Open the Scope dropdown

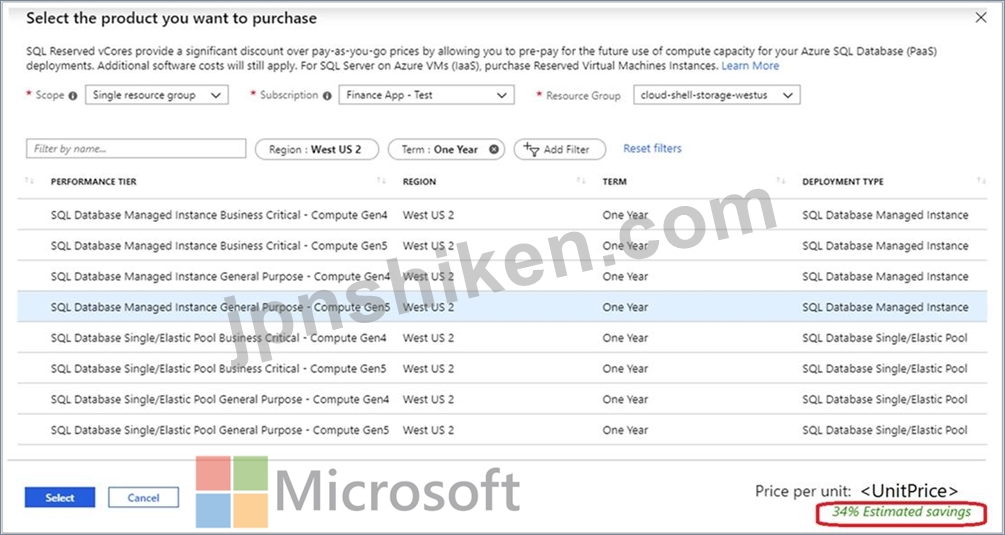click(x=156, y=95)
